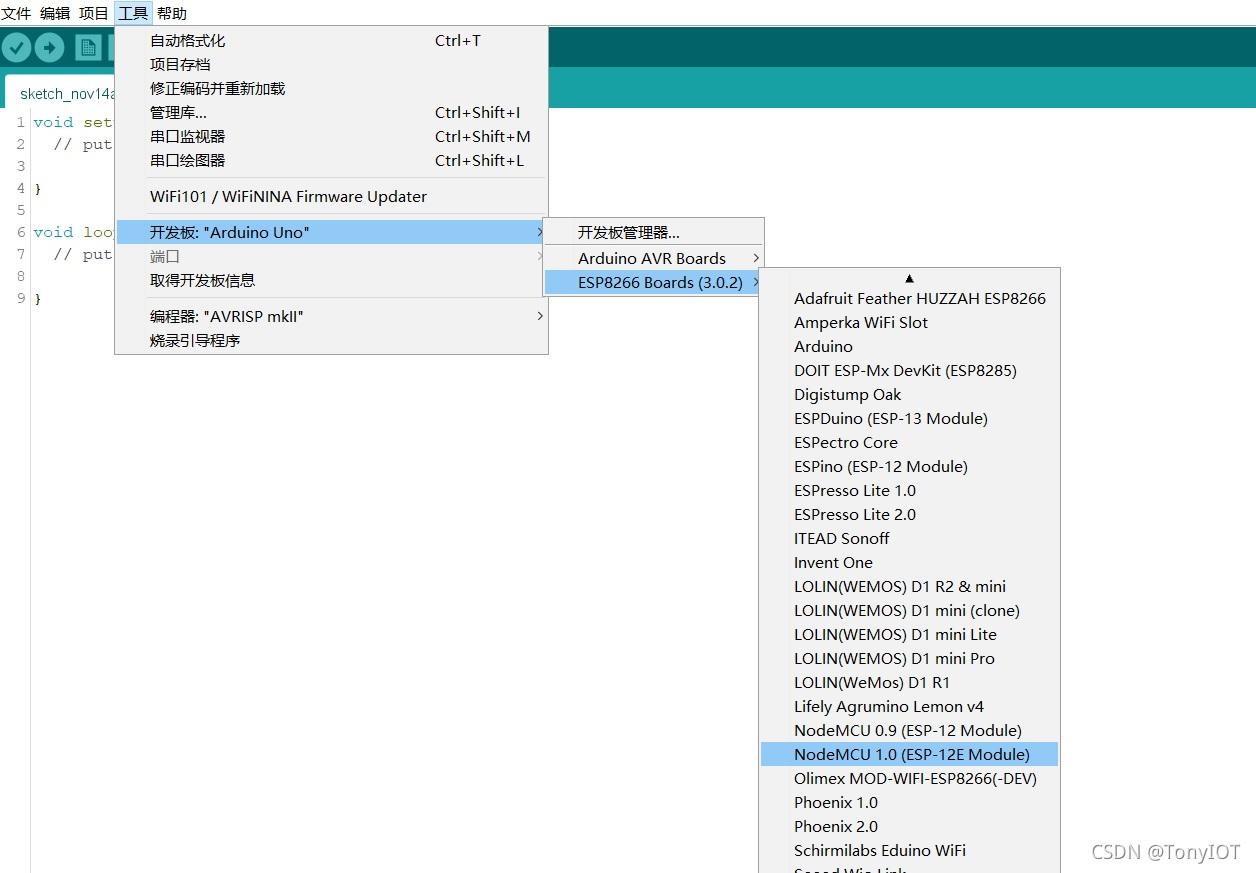Expand 开发板: "Arduino Uno" submenu

click(x=332, y=233)
